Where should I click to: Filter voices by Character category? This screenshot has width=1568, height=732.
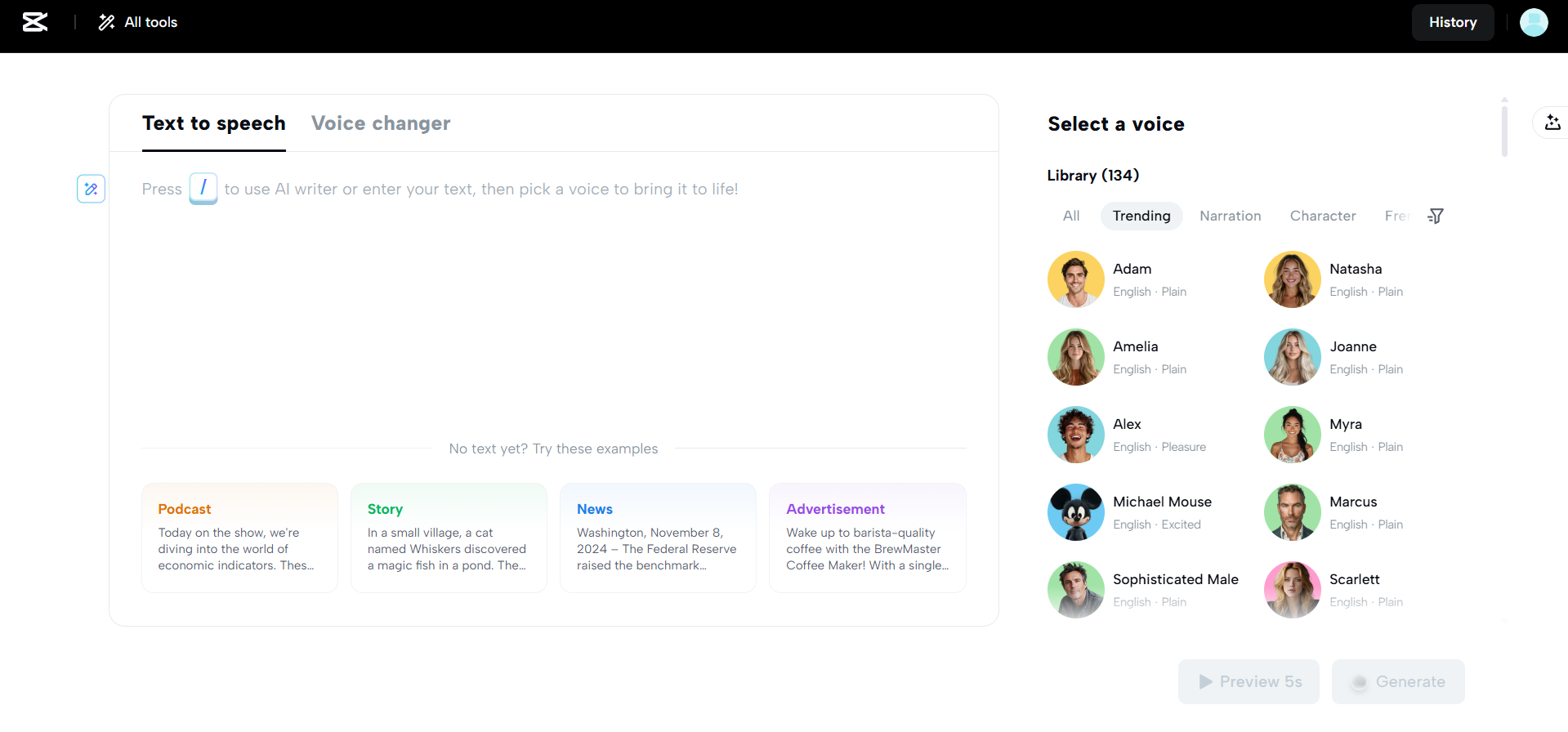click(1322, 216)
